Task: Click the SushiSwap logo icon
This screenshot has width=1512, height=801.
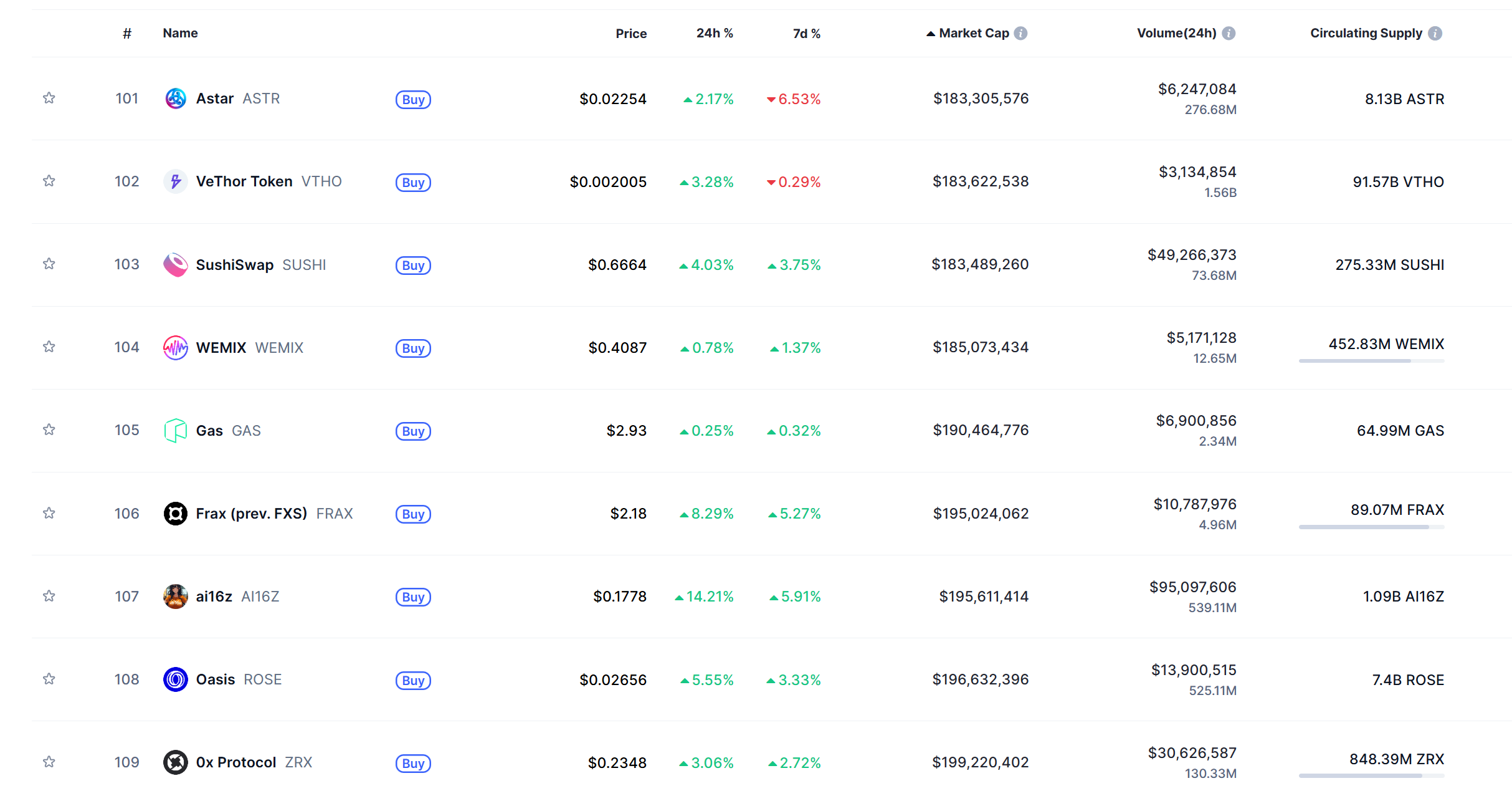Action: point(175,264)
